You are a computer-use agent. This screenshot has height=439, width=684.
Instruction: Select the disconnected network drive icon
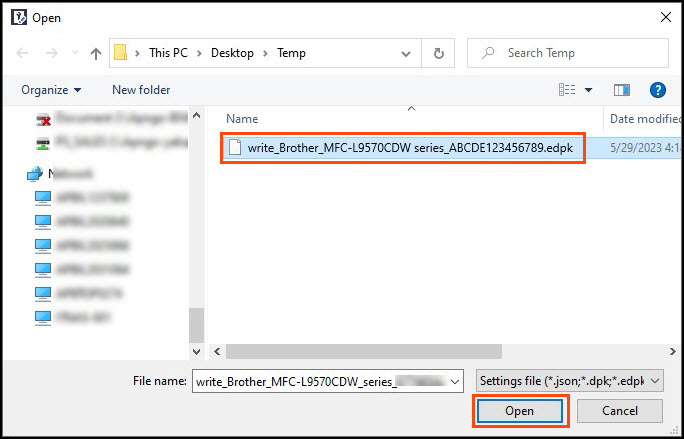tap(43, 120)
